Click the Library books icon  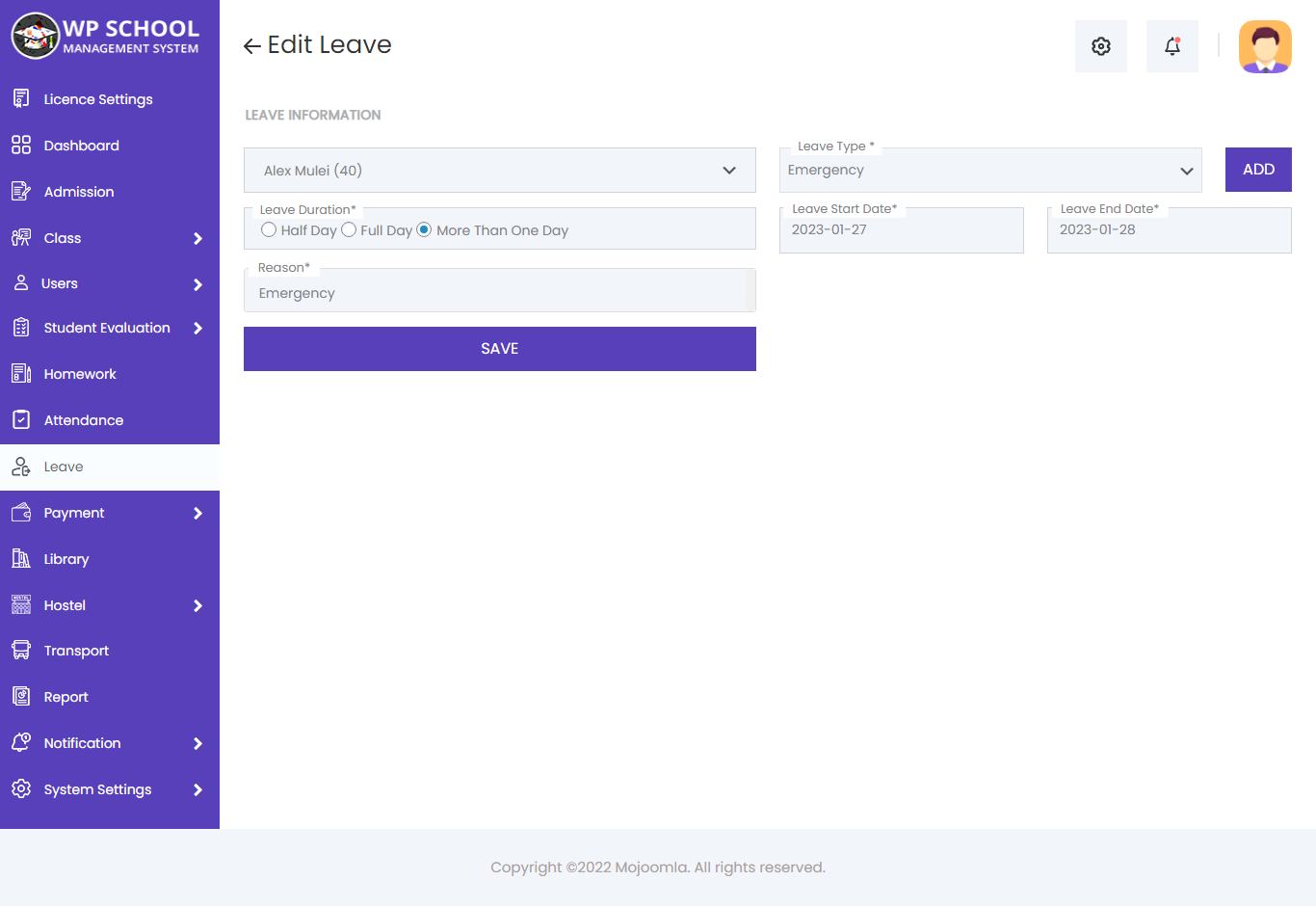(x=21, y=558)
